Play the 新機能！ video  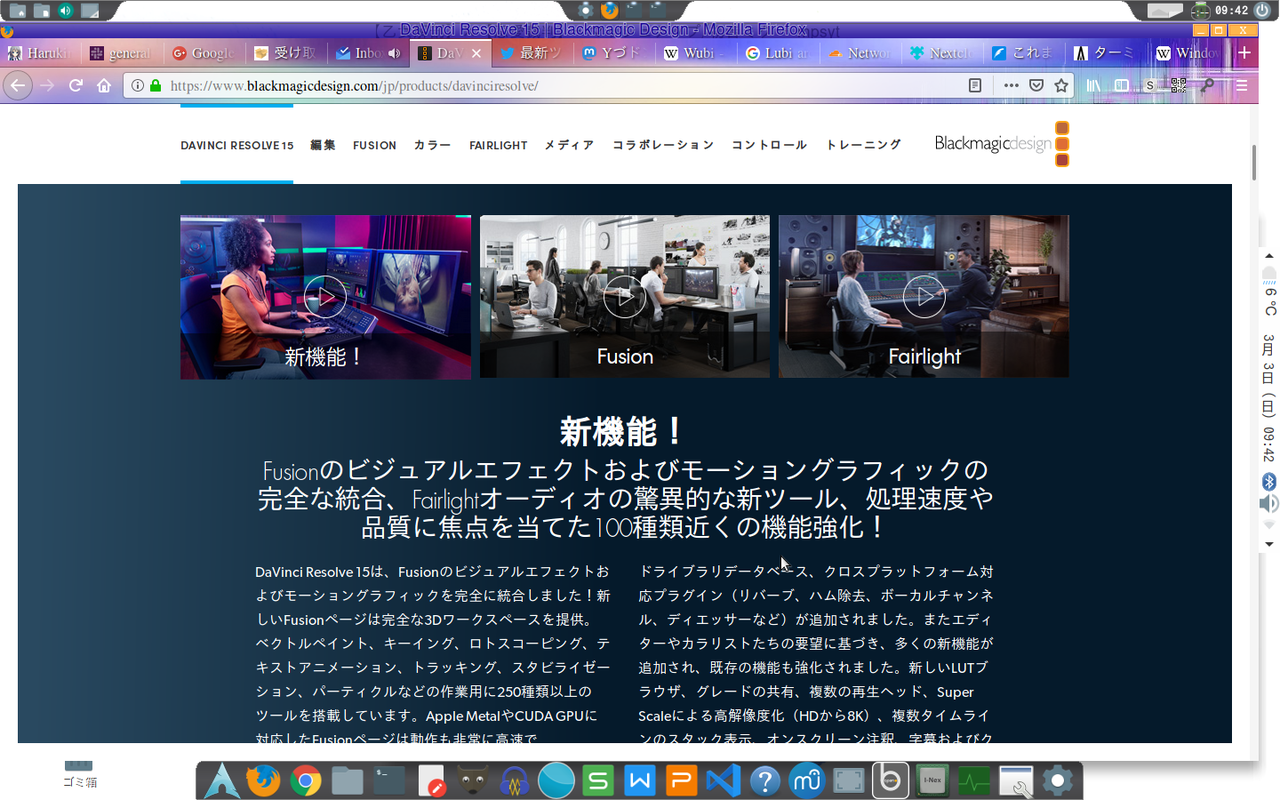[325, 297]
